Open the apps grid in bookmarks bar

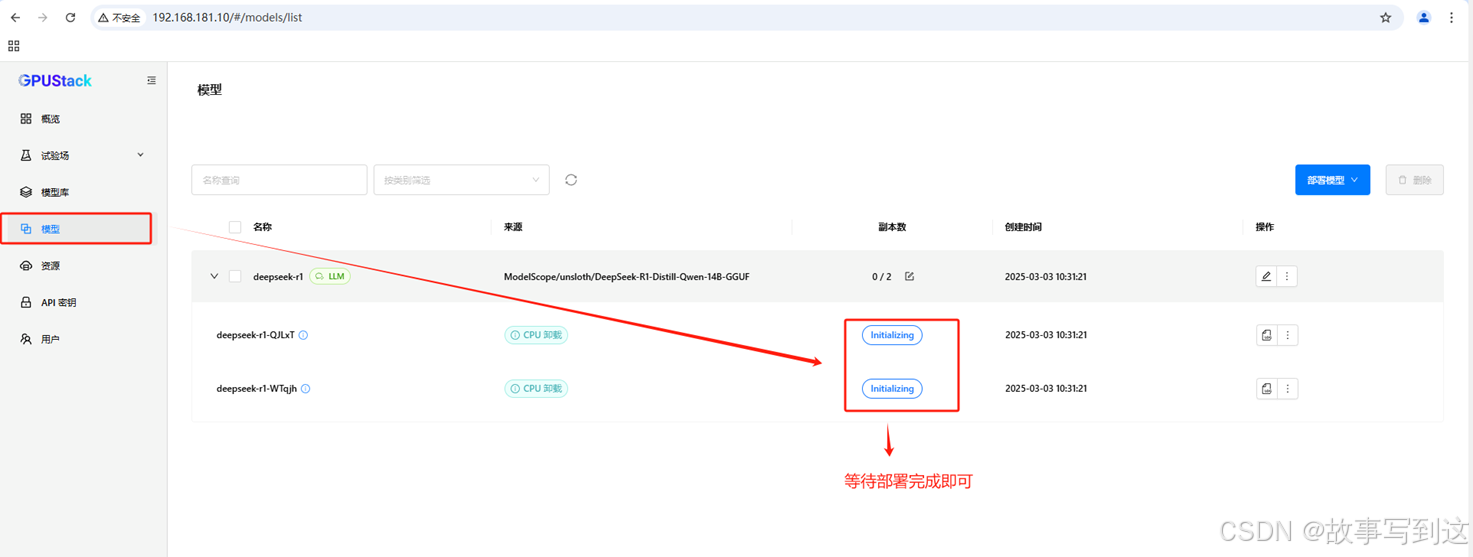coord(14,46)
